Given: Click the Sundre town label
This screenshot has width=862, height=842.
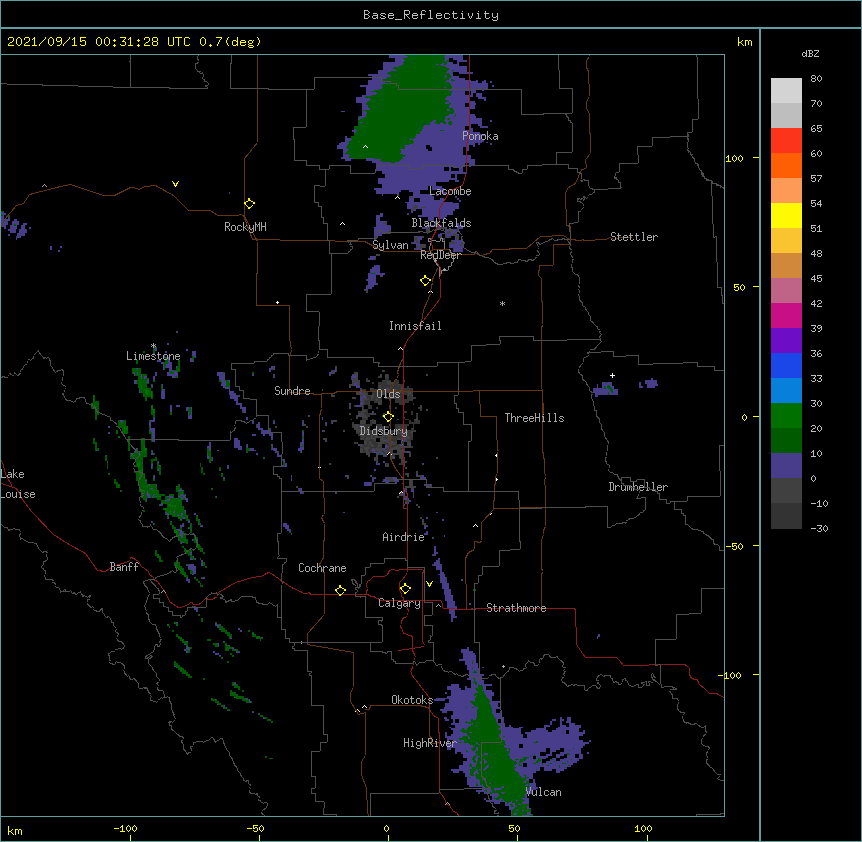Looking at the screenshot, I should point(292,391).
